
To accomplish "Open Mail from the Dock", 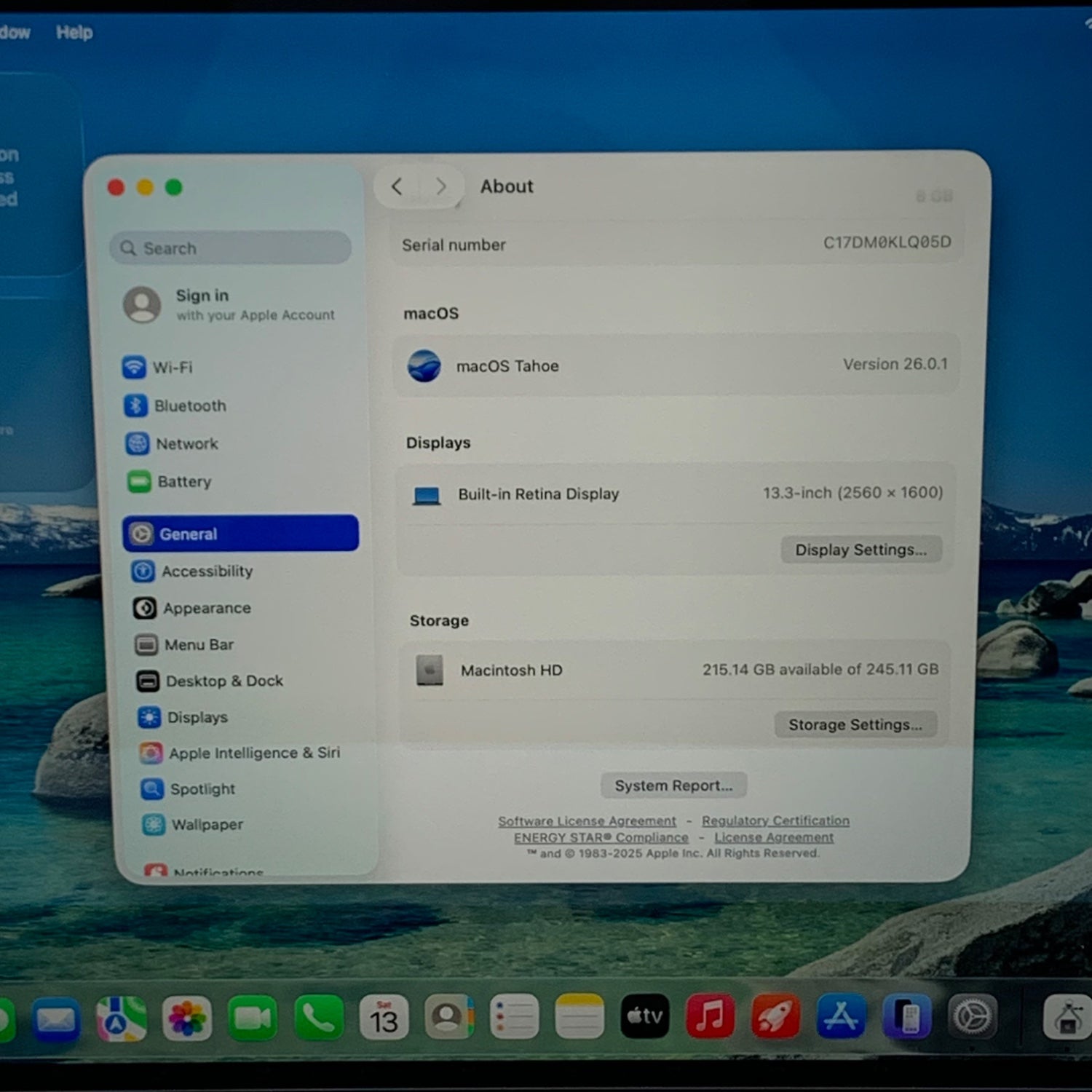I will click(x=55, y=1020).
